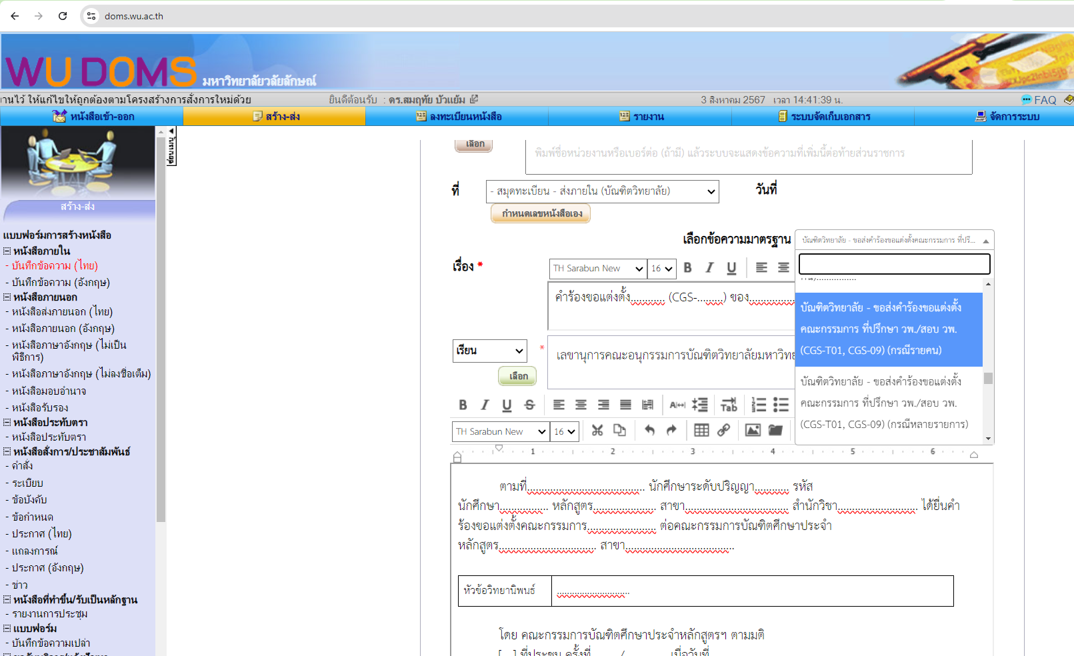1074x656 pixels.
Task: Open the folder icon in editor toolbar
Action: coord(775,431)
